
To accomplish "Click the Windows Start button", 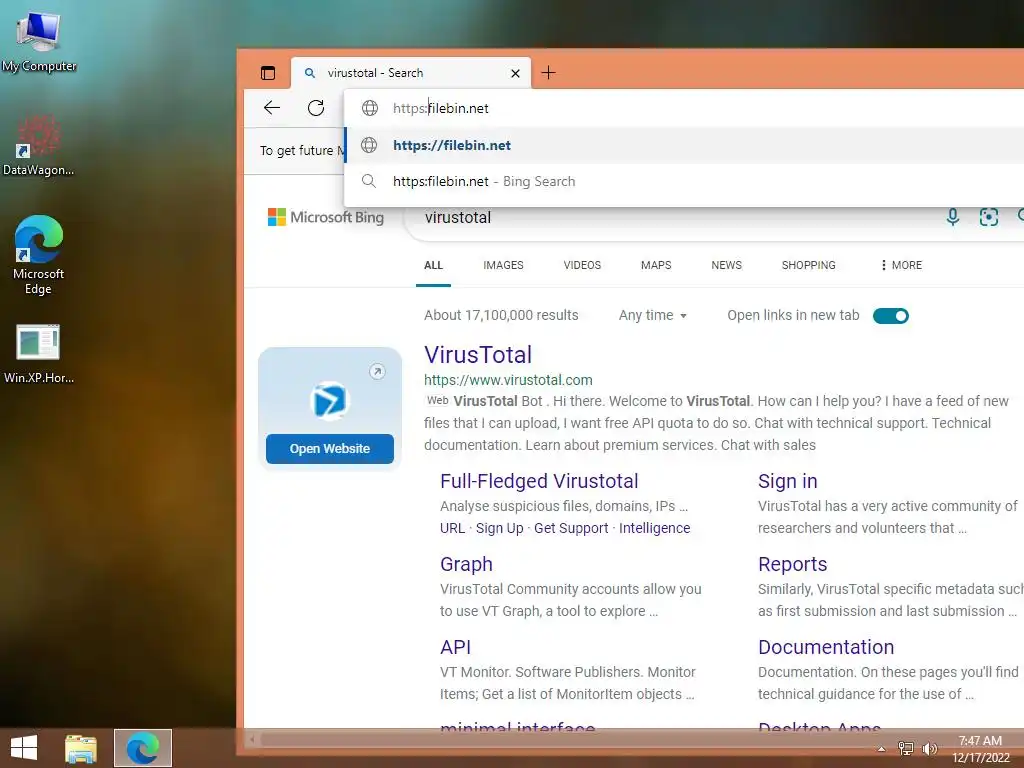I will (24, 748).
